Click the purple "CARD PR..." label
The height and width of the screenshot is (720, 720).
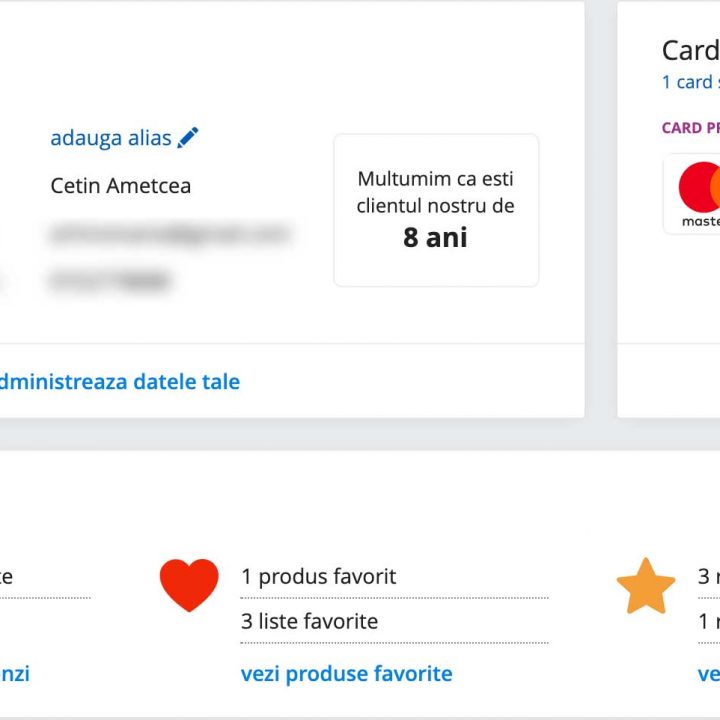[690, 128]
